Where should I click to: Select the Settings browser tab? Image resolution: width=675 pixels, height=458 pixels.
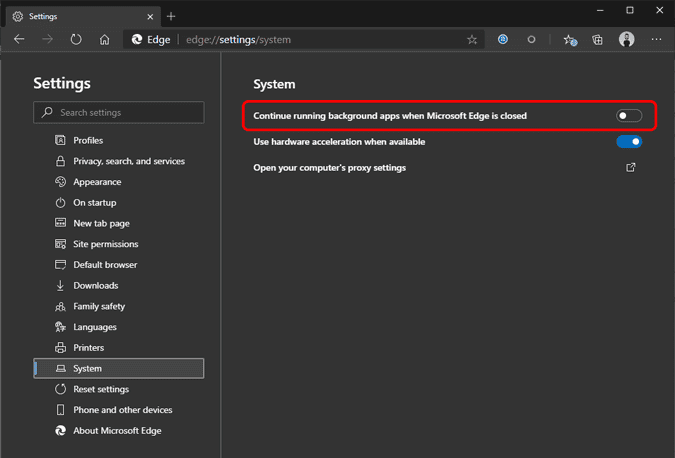pyautogui.click(x=83, y=17)
